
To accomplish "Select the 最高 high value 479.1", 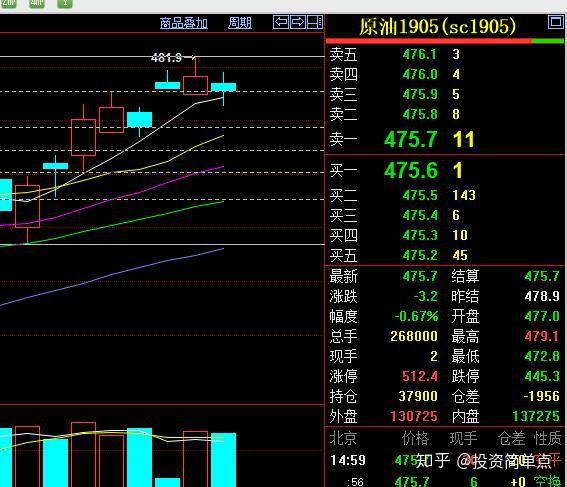I will (542, 337).
